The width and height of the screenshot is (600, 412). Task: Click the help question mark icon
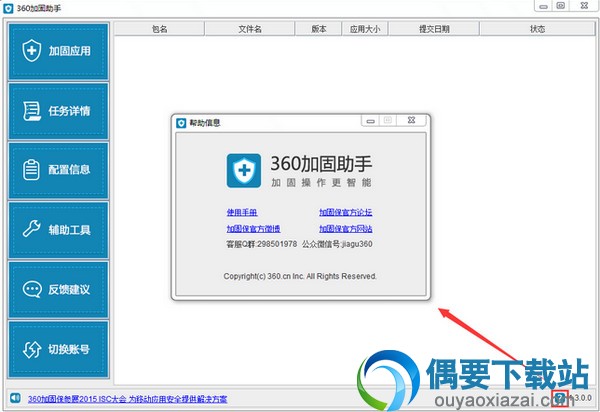pyautogui.click(x=560, y=398)
